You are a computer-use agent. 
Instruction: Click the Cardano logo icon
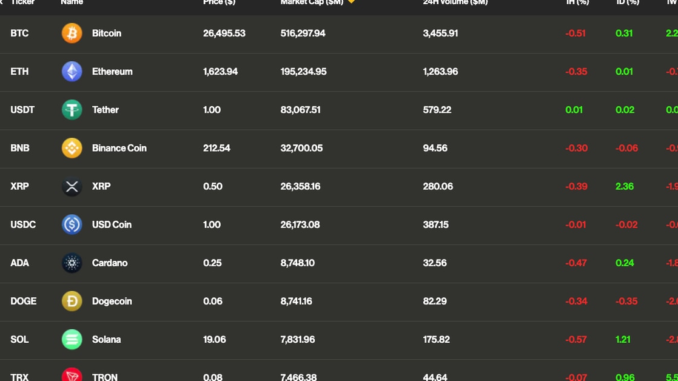[72, 263]
